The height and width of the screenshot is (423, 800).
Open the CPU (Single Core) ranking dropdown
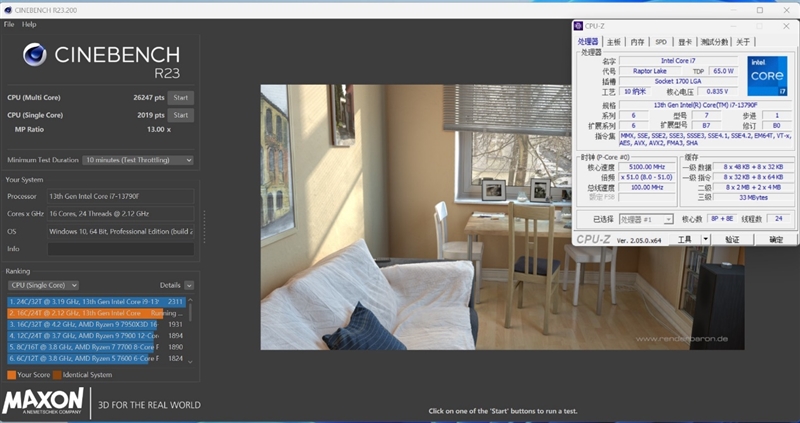(43, 285)
